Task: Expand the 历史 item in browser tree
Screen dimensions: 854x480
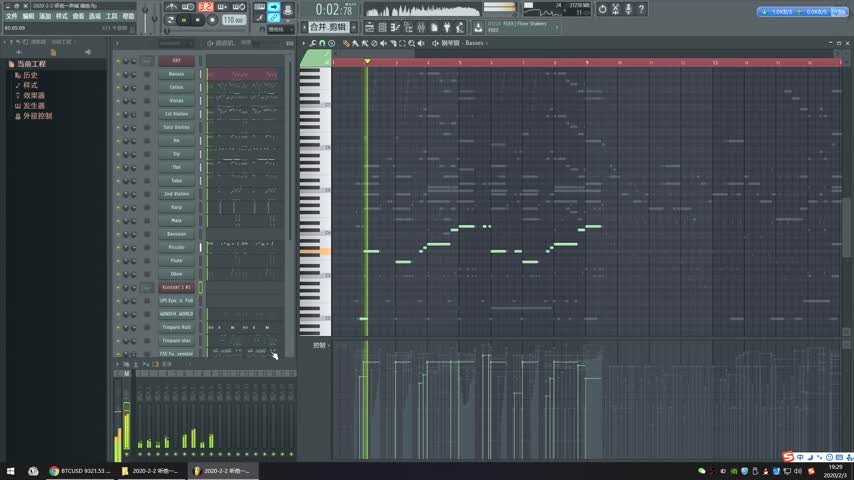Action: (x=31, y=75)
